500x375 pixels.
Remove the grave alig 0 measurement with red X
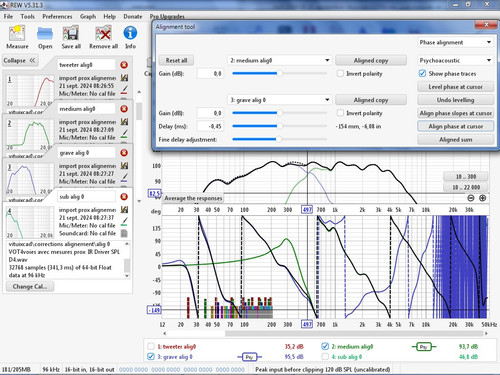pyautogui.click(x=124, y=153)
